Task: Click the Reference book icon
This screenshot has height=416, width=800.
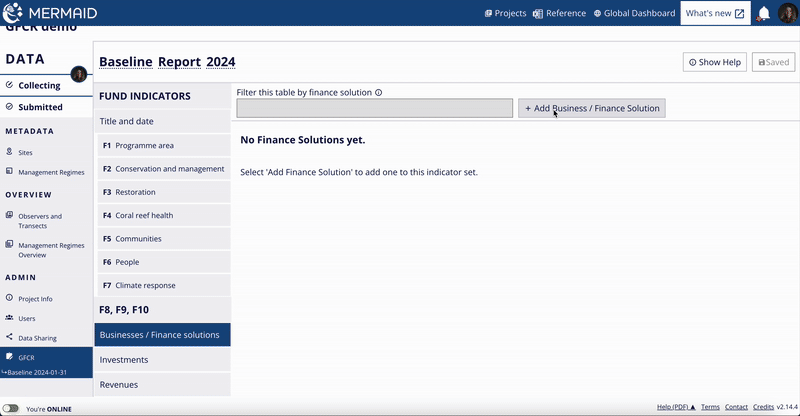Action: pyautogui.click(x=538, y=14)
